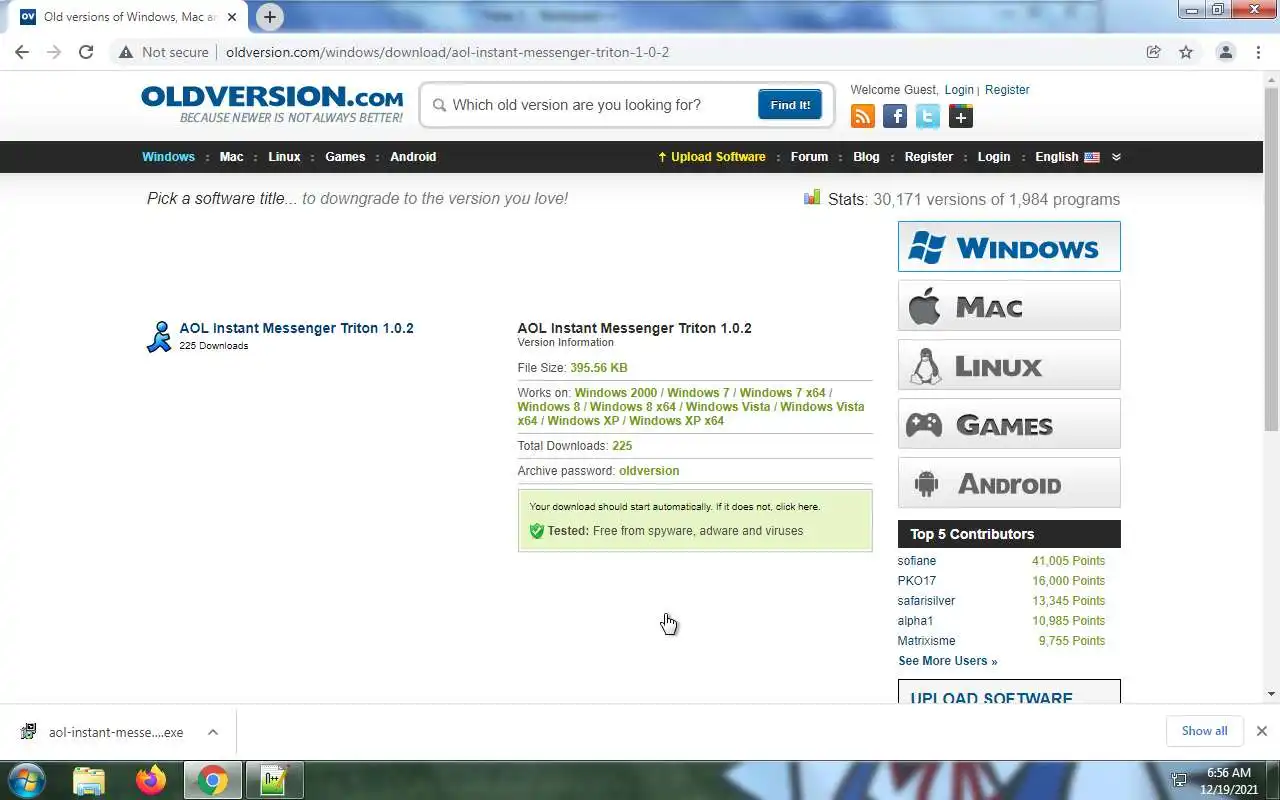Click the Chrome taskbar icon
Image resolution: width=1280 pixels, height=800 pixels.
tap(212, 780)
